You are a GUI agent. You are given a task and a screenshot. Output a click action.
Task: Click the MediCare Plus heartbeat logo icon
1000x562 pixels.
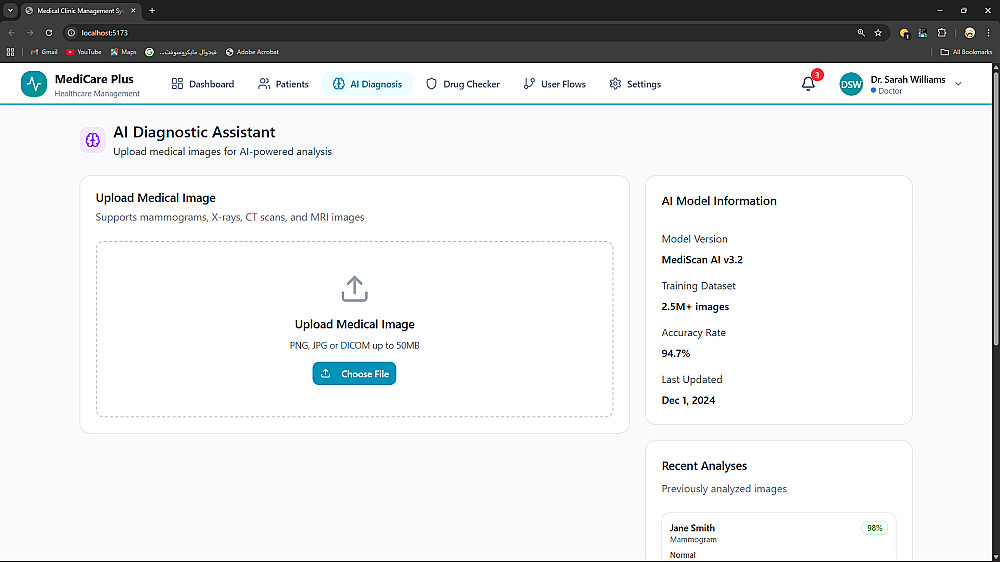click(34, 84)
